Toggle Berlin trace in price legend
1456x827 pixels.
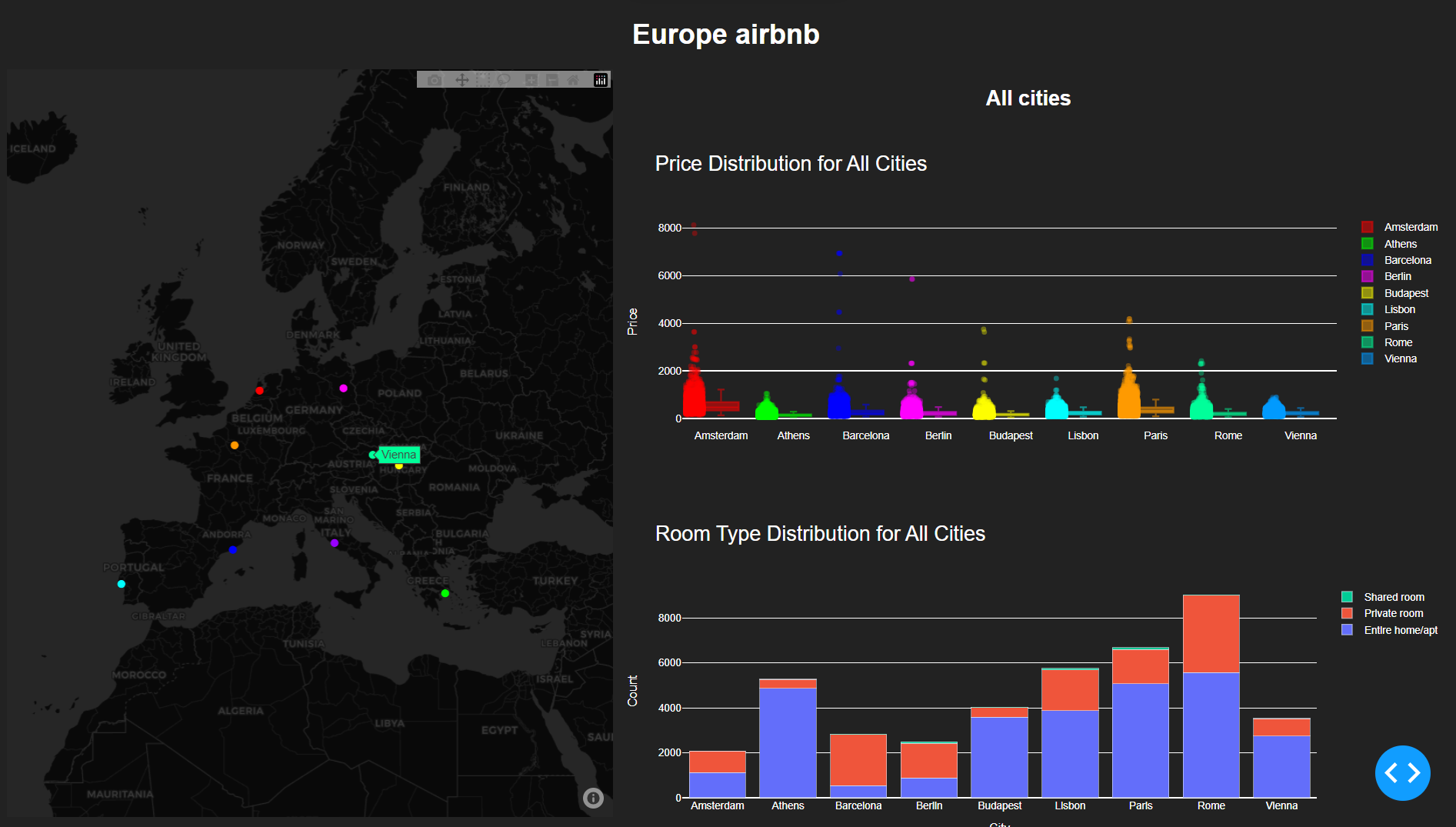click(1387, 276)
